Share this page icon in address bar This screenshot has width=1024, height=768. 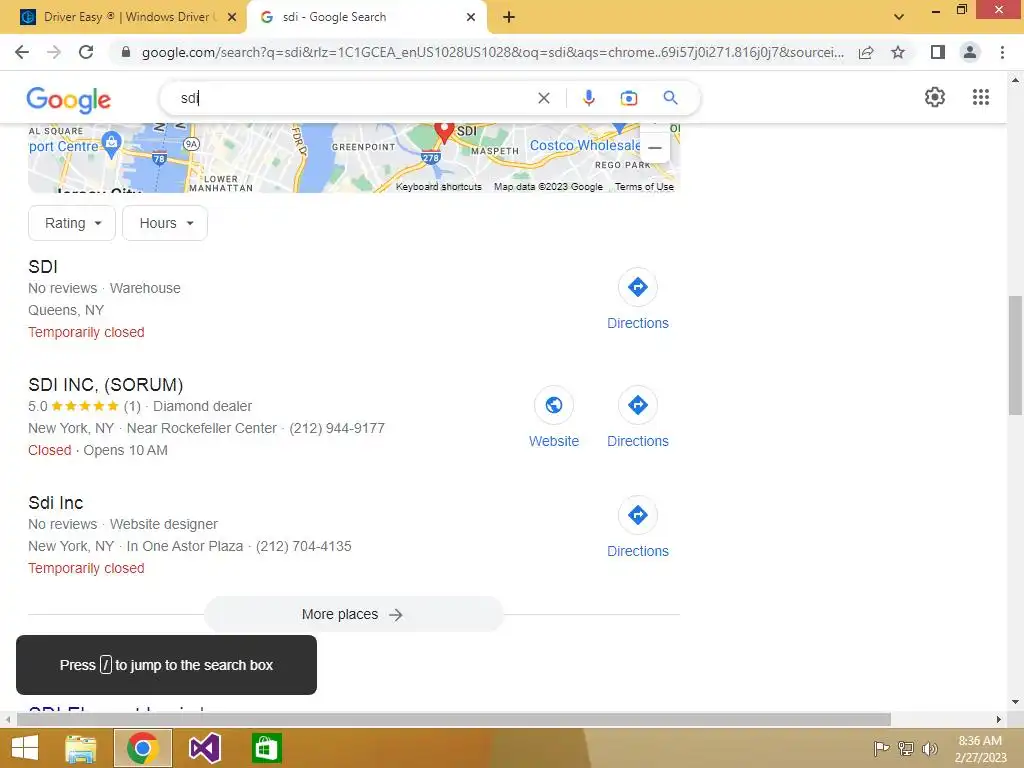coord(866,52)
